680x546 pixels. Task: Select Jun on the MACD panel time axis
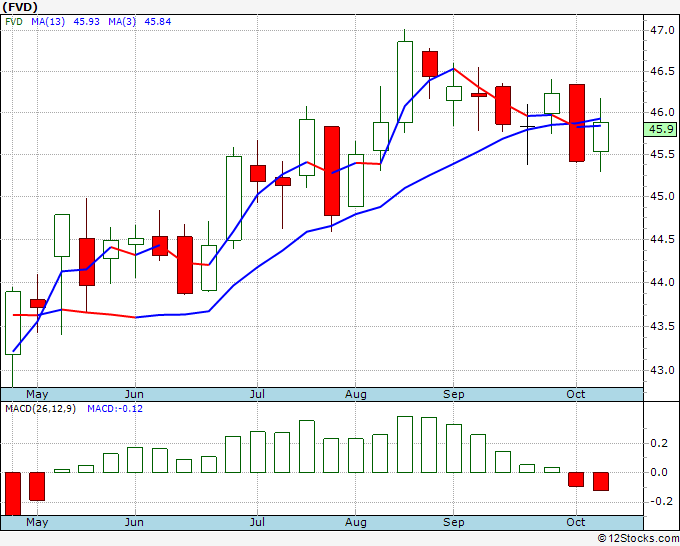point(134,522)
